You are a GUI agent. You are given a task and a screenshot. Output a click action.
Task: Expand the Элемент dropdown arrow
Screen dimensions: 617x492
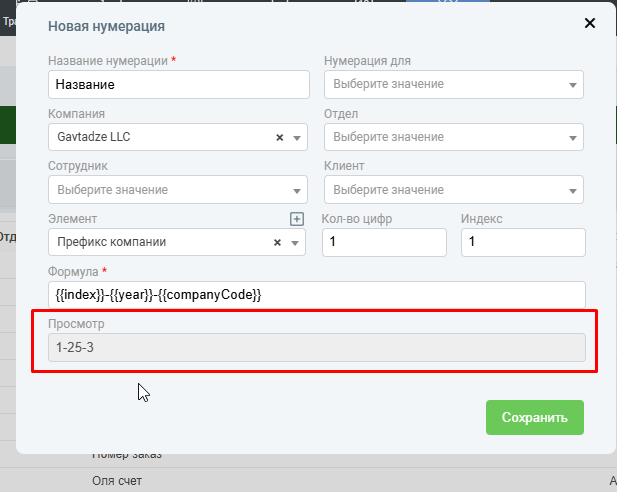tap(297, 243)
